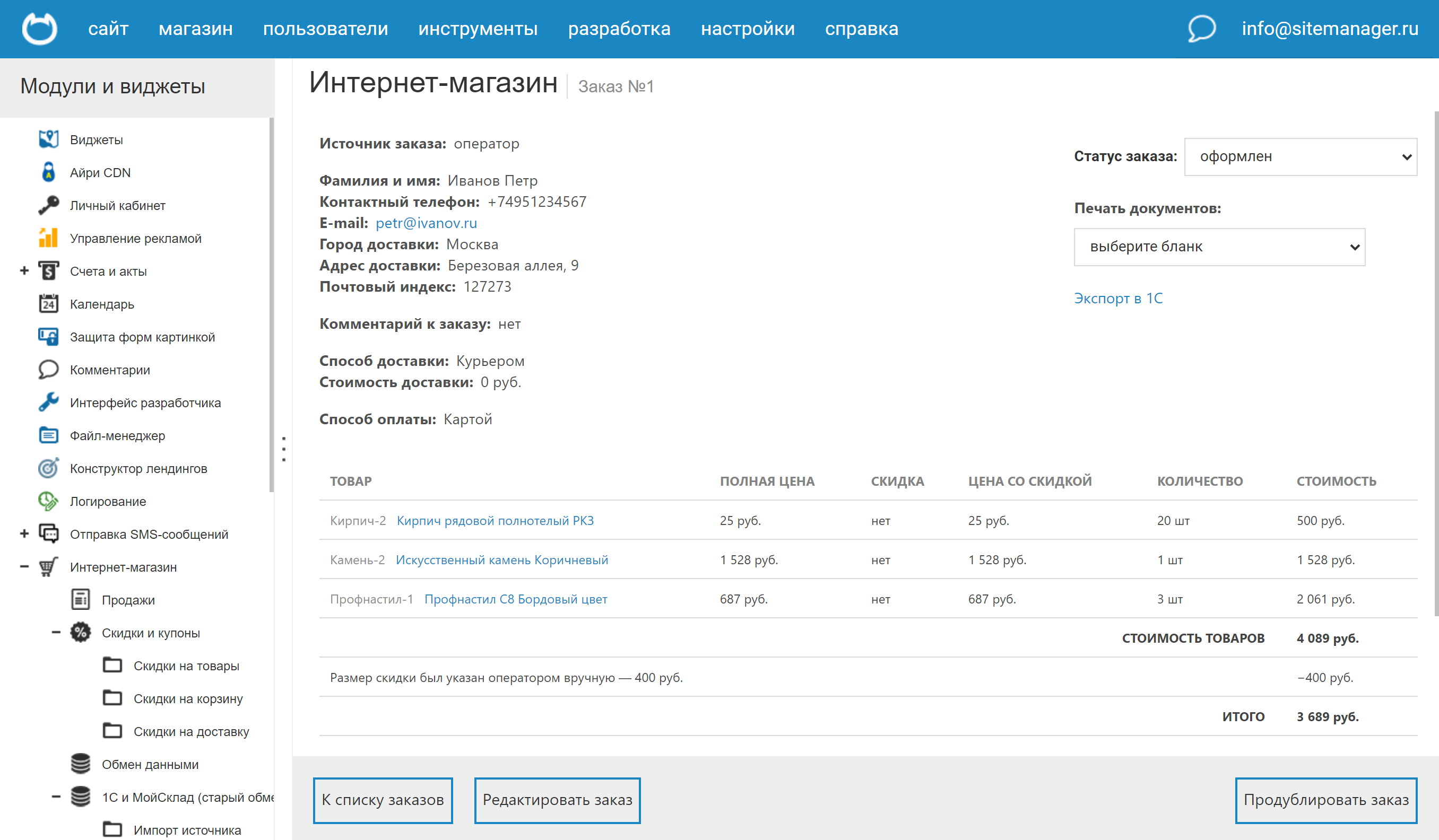The height and width of the screenshot is (840, 1439).
Task: Select the Виджеты module icon
Action: 49,138
